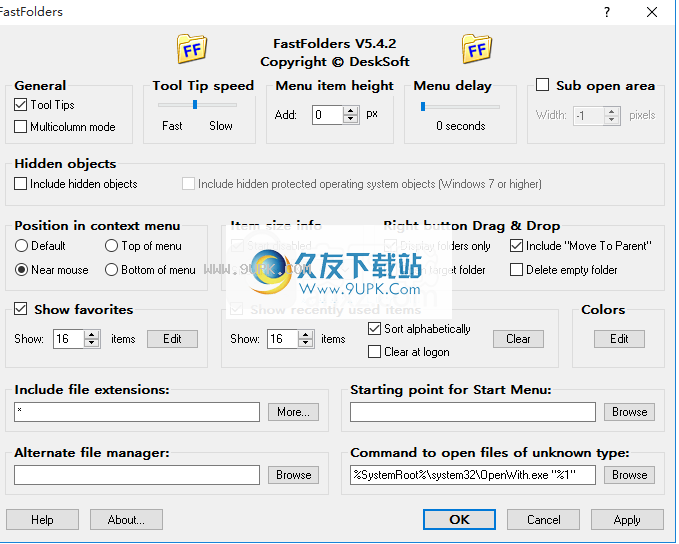The width and height of the screenshot is (679, 544).
Task: Choose the Near mouse radio option
Action: click(x=21, y=269)
